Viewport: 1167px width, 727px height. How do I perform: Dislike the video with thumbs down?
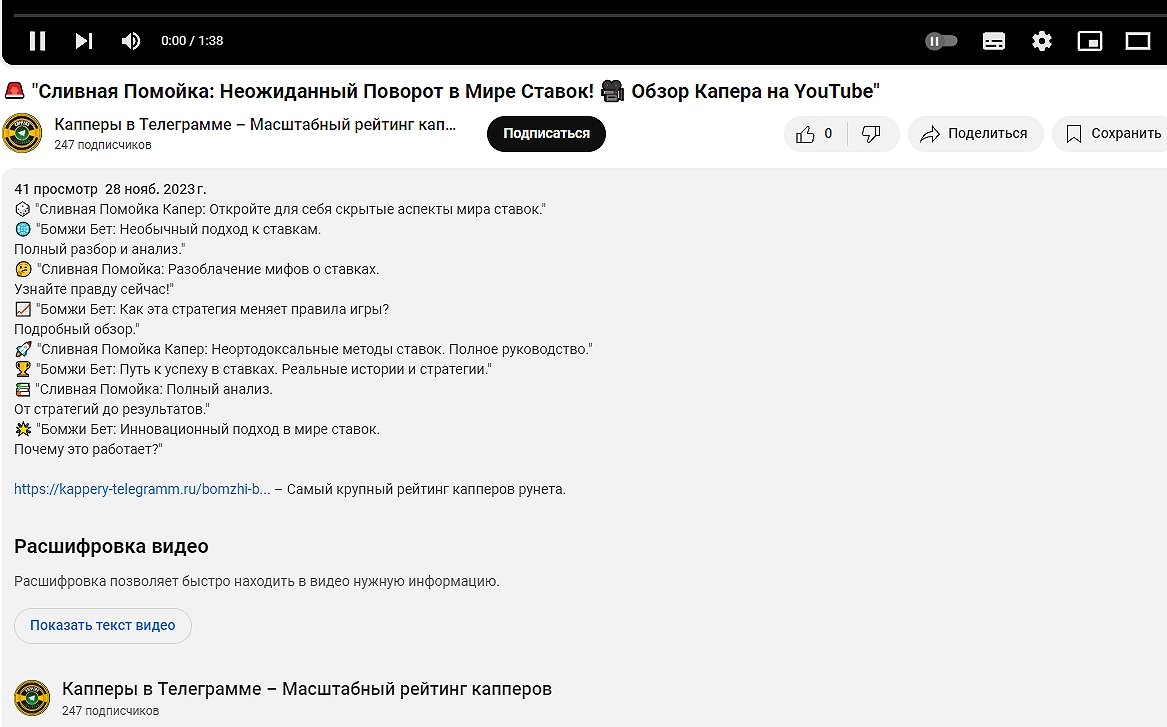point(871,134)
